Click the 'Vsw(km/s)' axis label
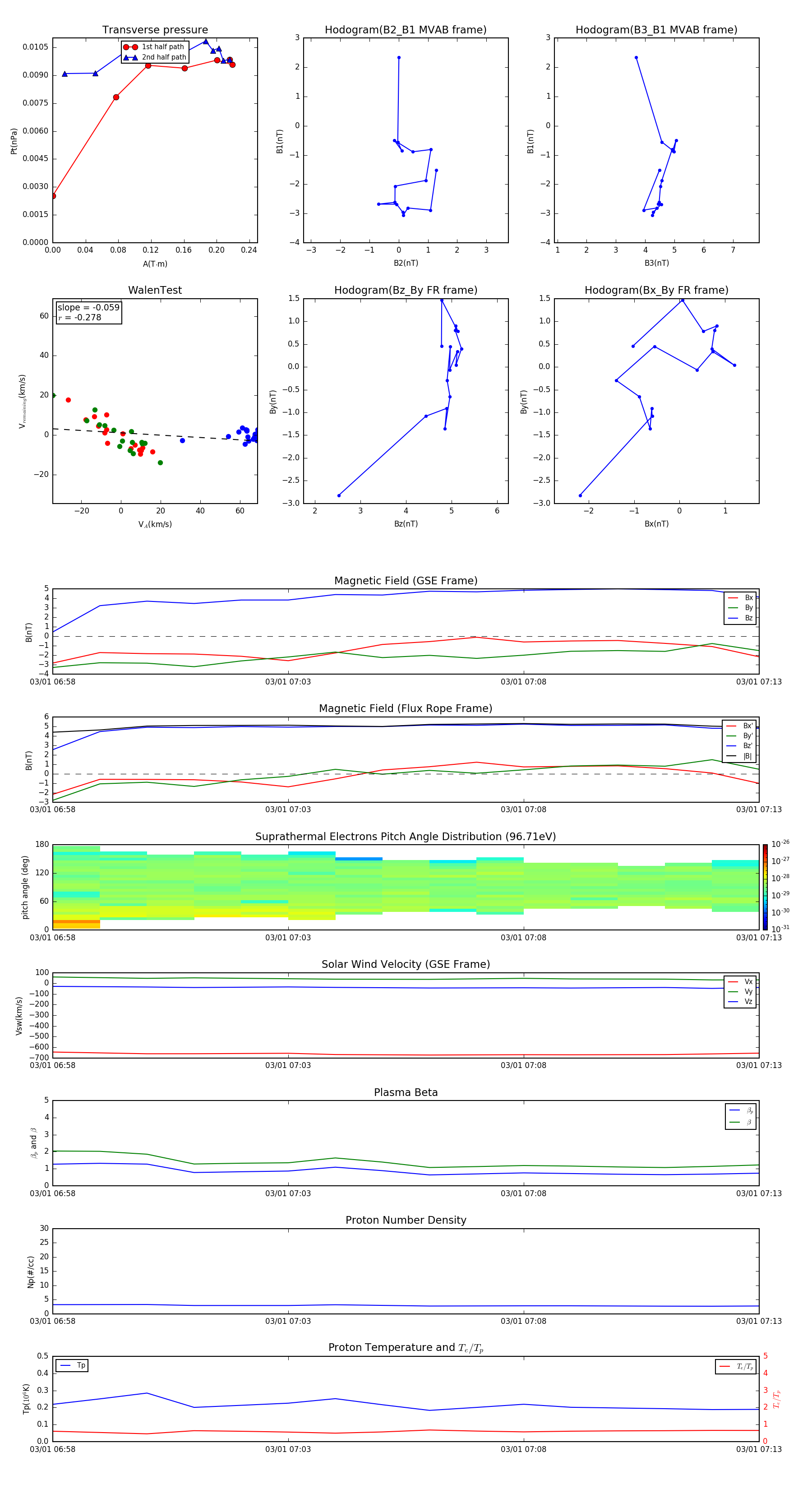812x1489 pixels. tap(19, 1015)
